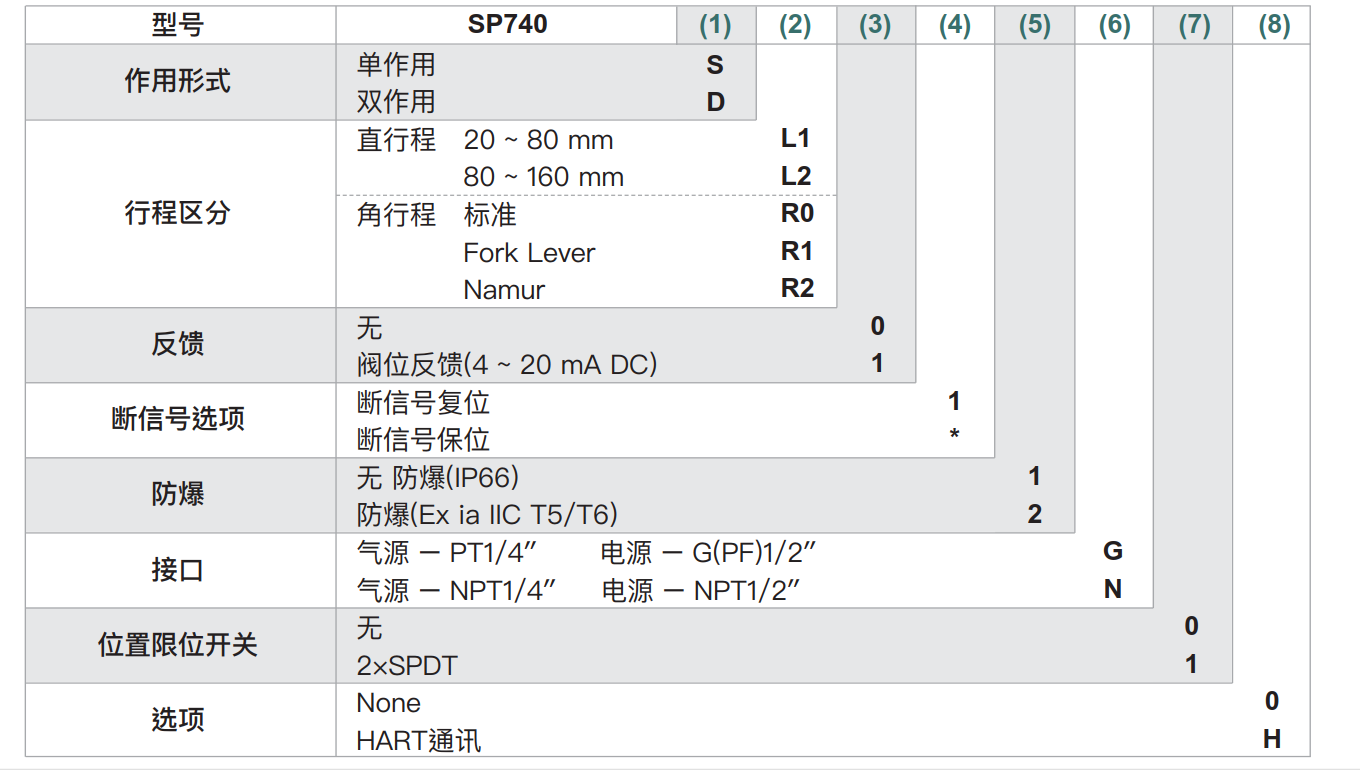
Task: Click the SP740 model header cell
Action: 507,25
